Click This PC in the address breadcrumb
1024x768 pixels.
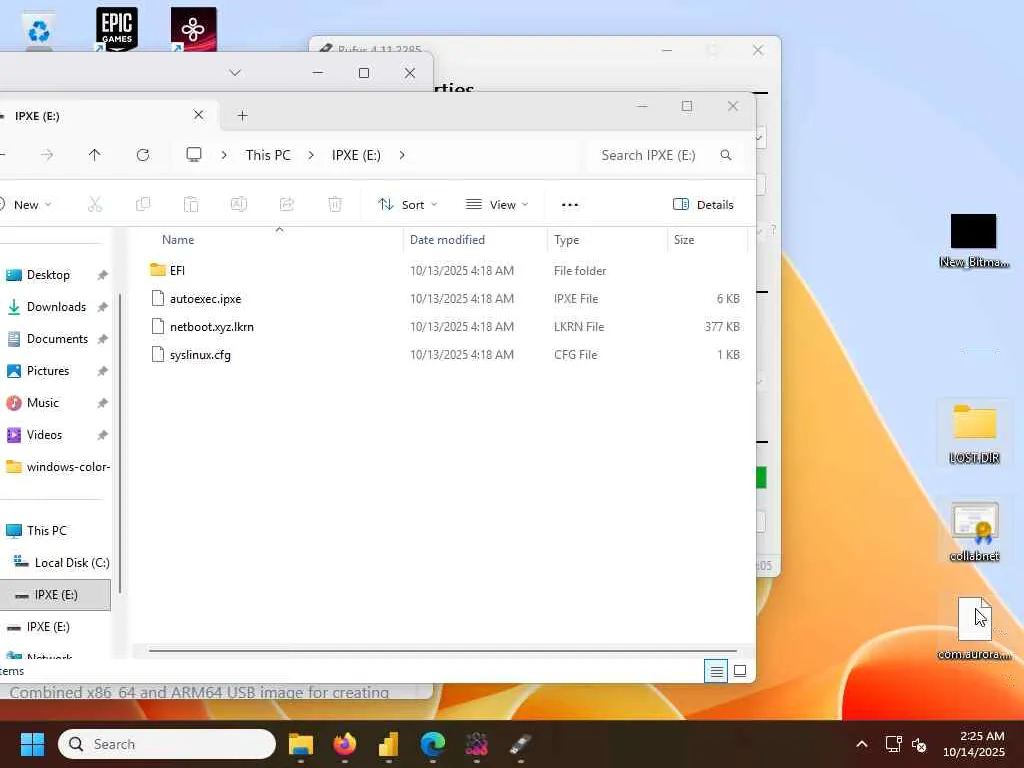[268, 155]
